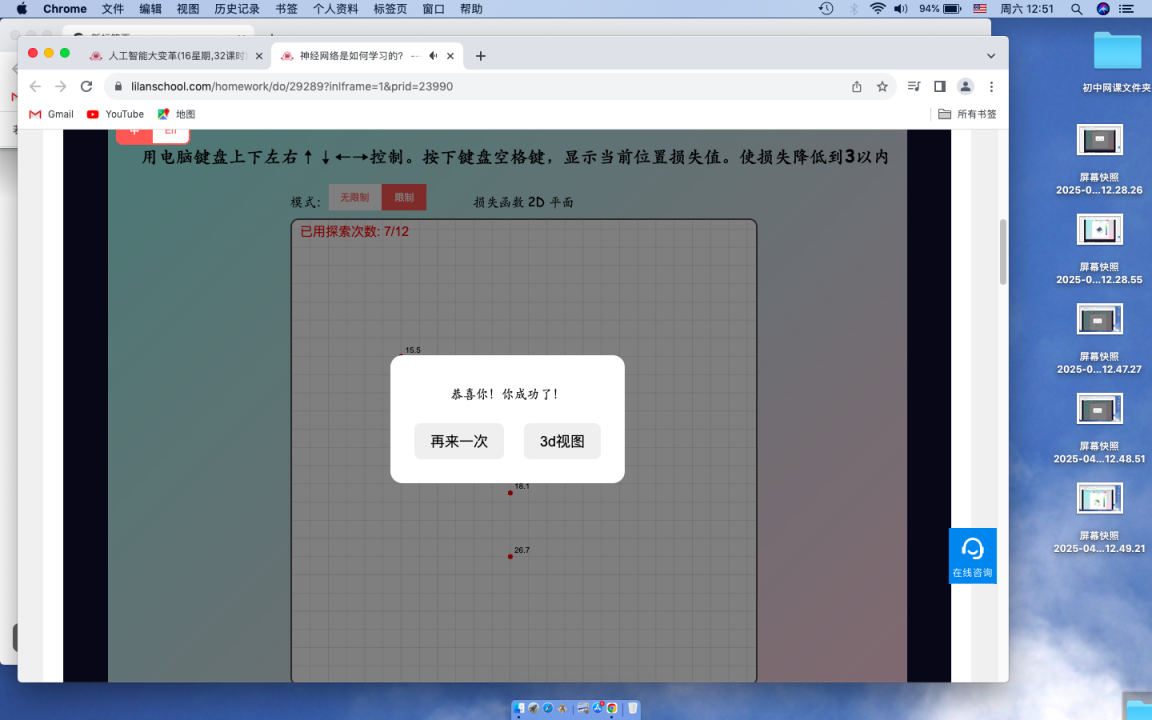Click the Chrome reload page icon
The width and height of the screenshot is (1152, 720).
87,87
